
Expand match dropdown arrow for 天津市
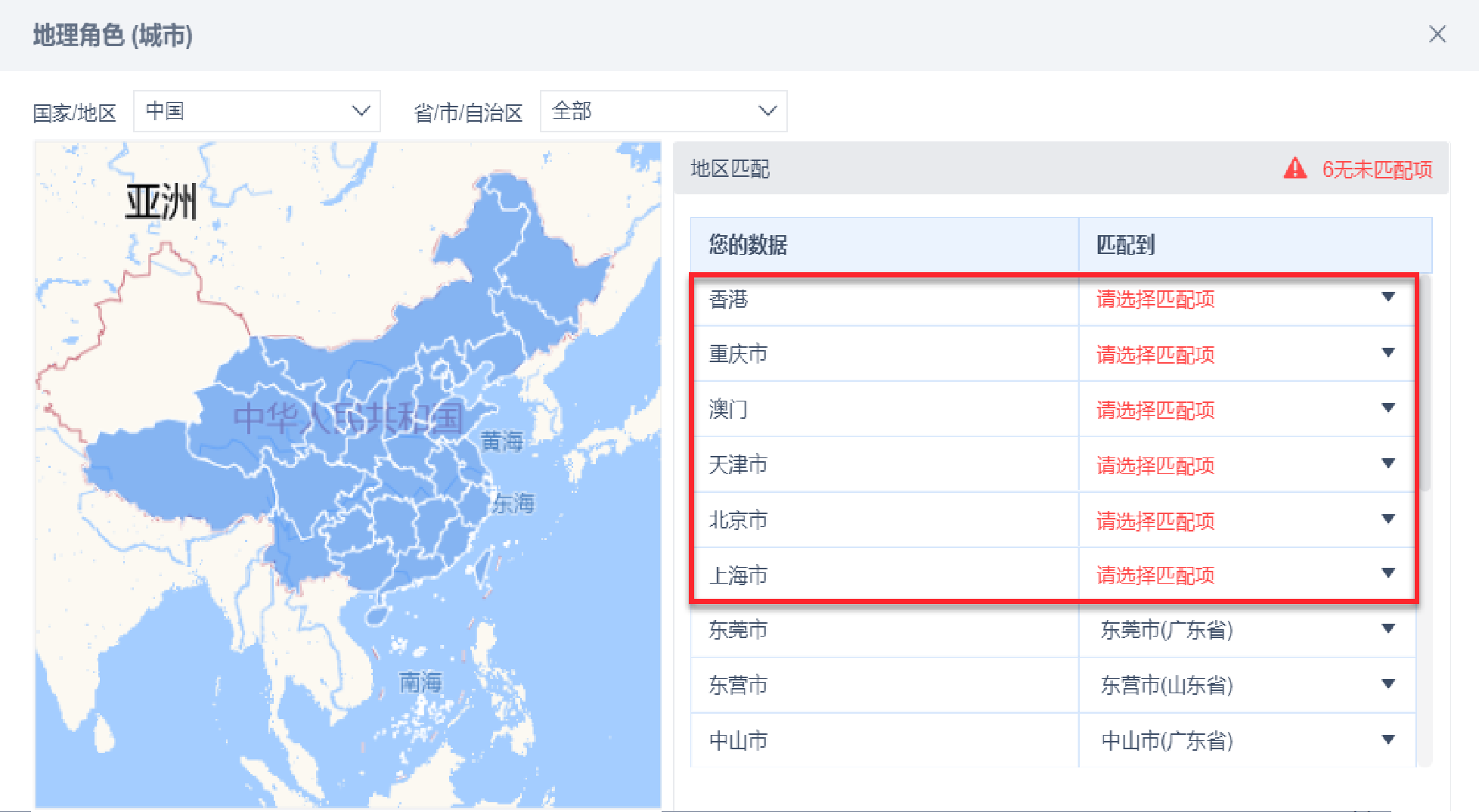tap(1388, 463)
